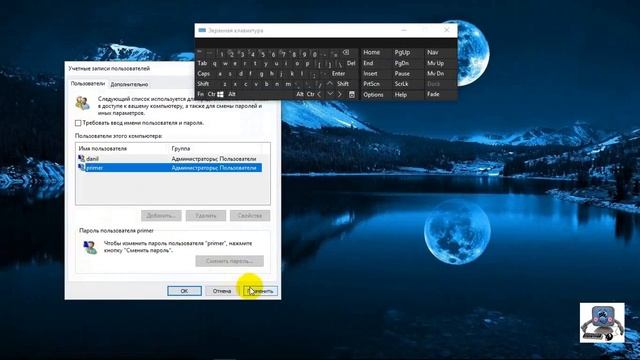Image resolution: width=640 pixels, height=360 pixels.
Task: Click the End key on on-screen keyboard
Action: point(368,63)
